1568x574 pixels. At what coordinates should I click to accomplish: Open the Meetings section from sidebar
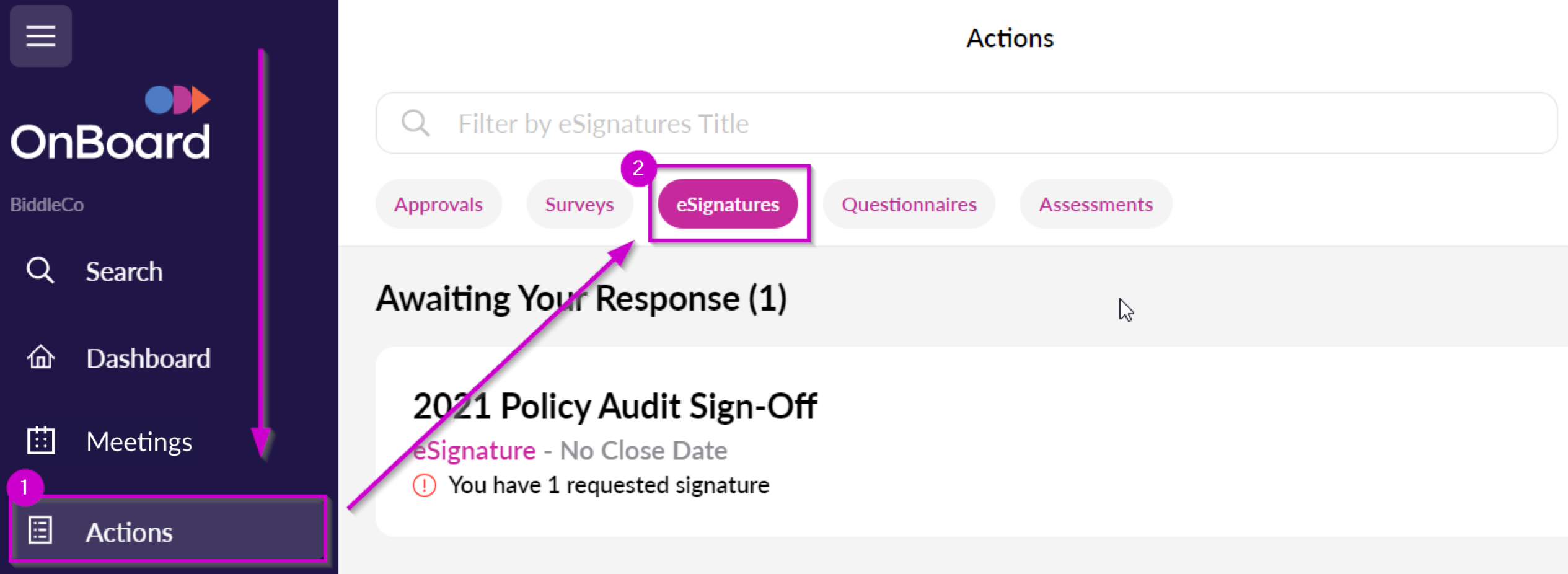tap(139, 441)
